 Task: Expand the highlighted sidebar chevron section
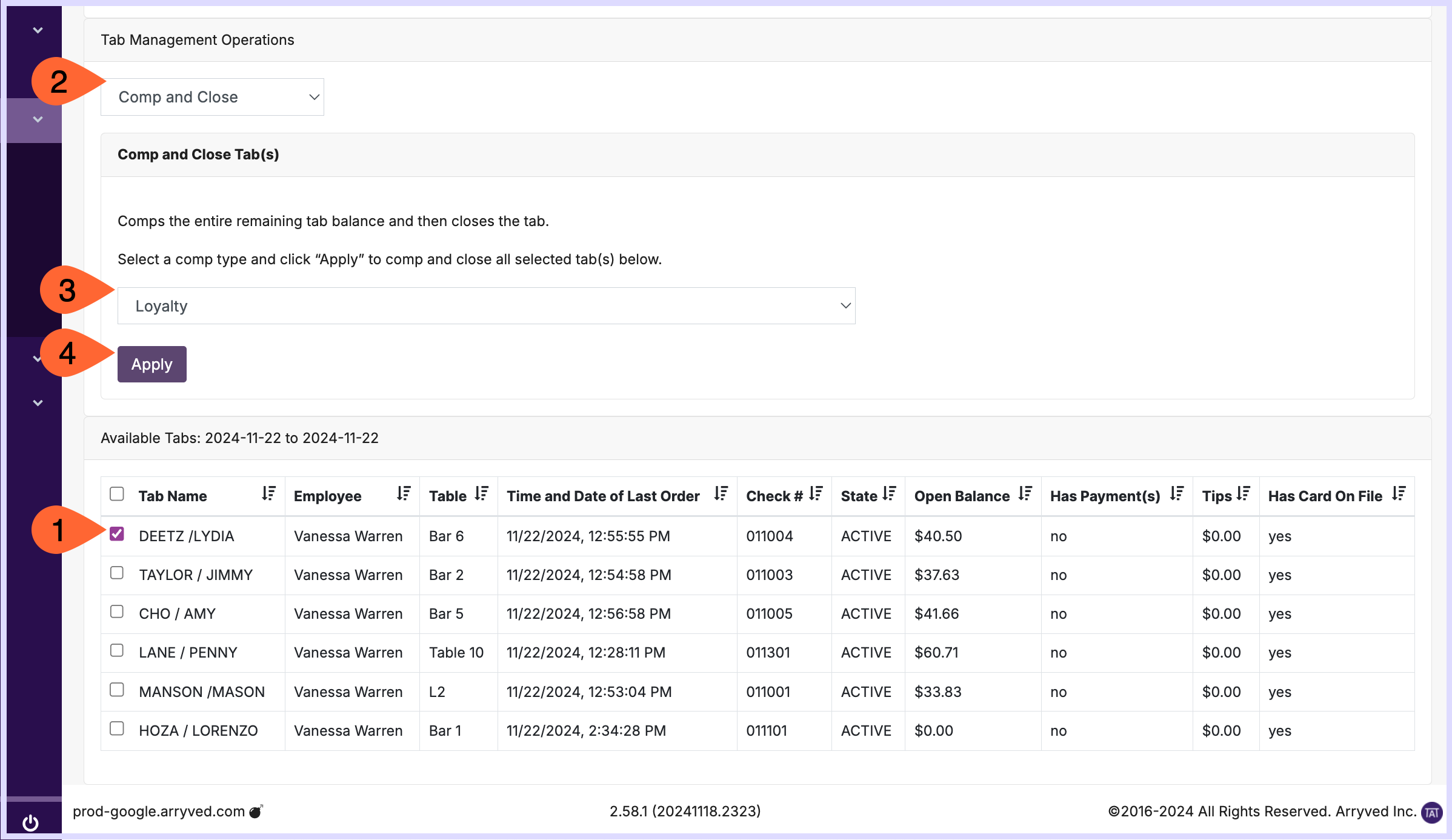coord(38,119)
